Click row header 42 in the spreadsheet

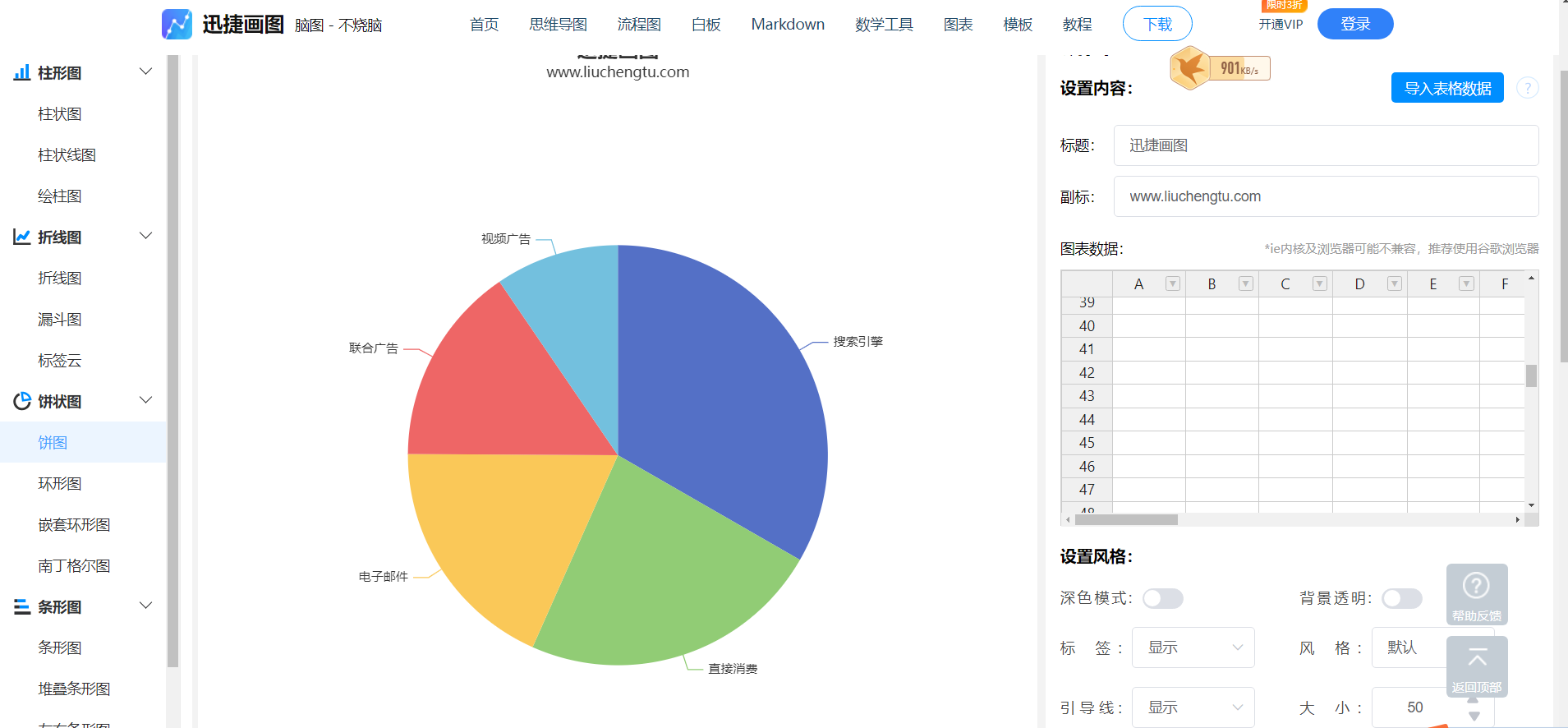coord(1087,373)
